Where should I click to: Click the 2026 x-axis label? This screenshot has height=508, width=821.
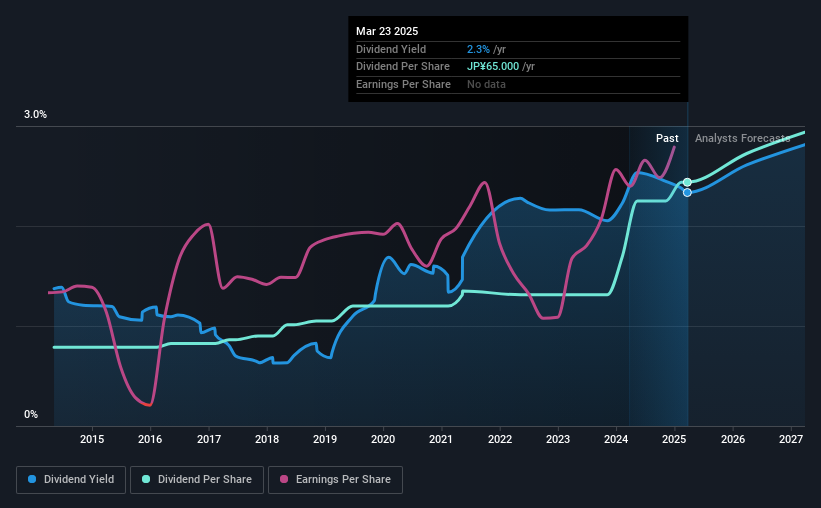coord(733,439)
